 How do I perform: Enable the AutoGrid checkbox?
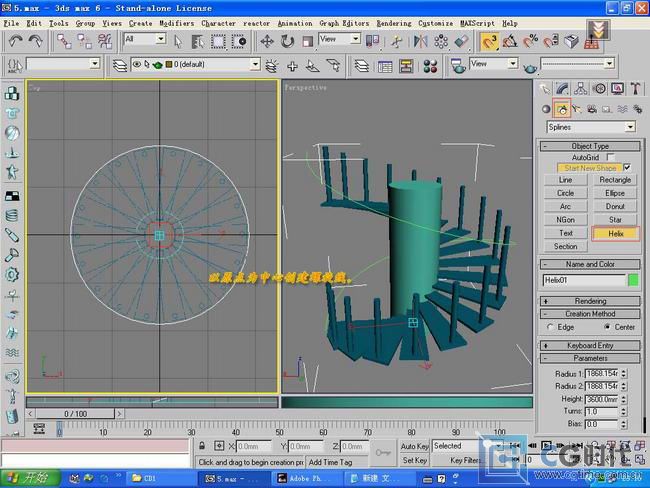[x=610, y=157]
